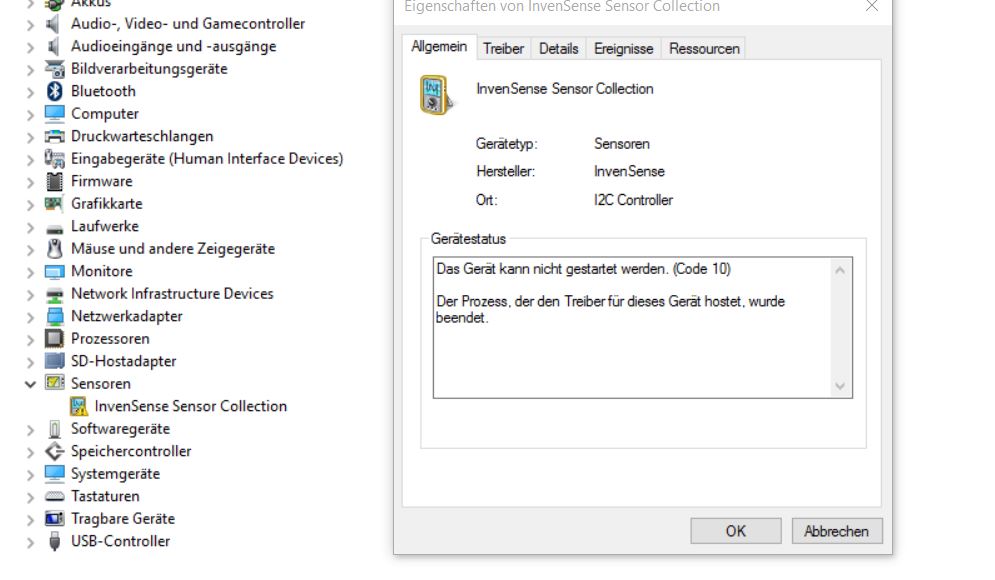Switch to the Treiber tab
This screenshot has width=995, height=580.
point(503,47)
